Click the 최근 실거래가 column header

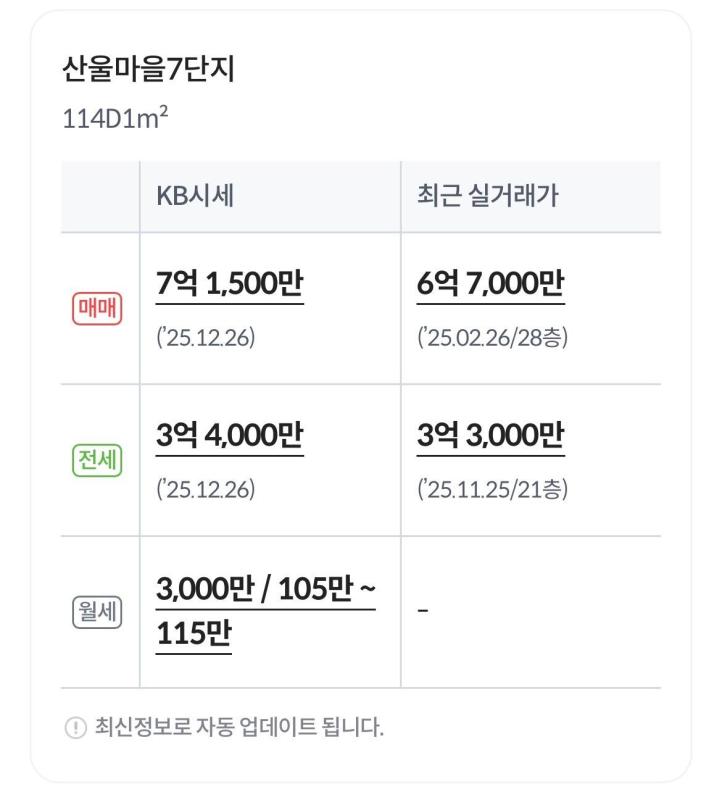click(x=488, y=195)
